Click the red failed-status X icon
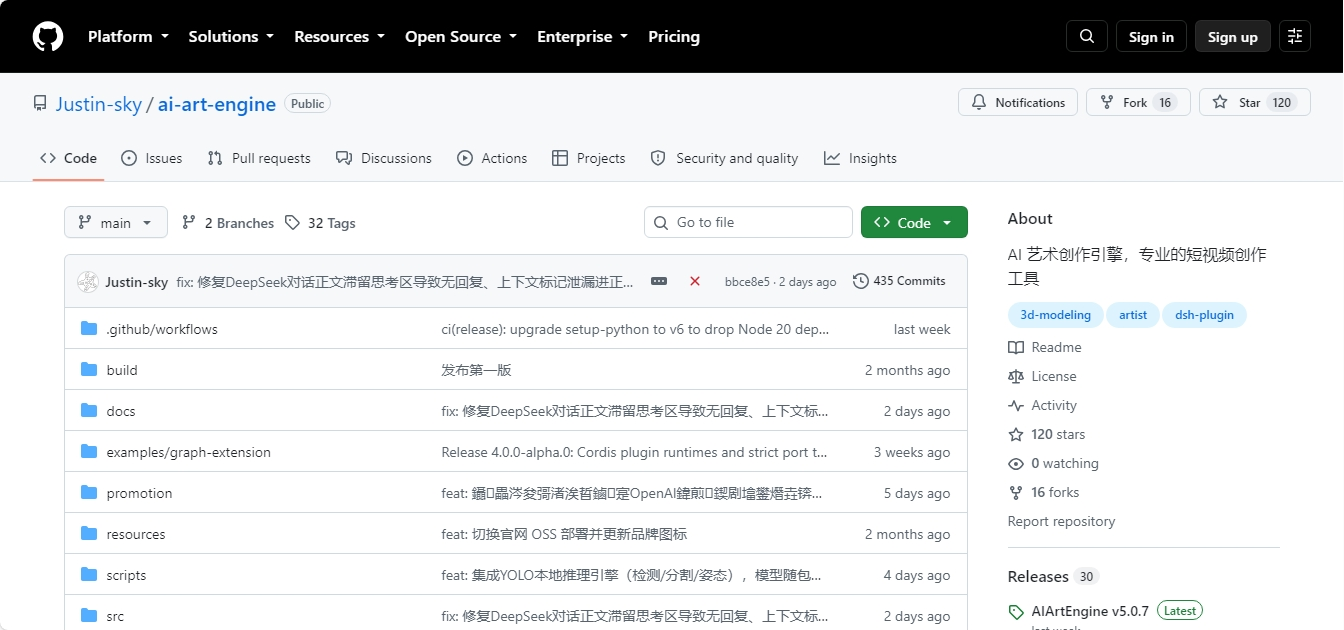Image resolution: width=1344 pixels, height=630 pixels. tap(695, 282)
